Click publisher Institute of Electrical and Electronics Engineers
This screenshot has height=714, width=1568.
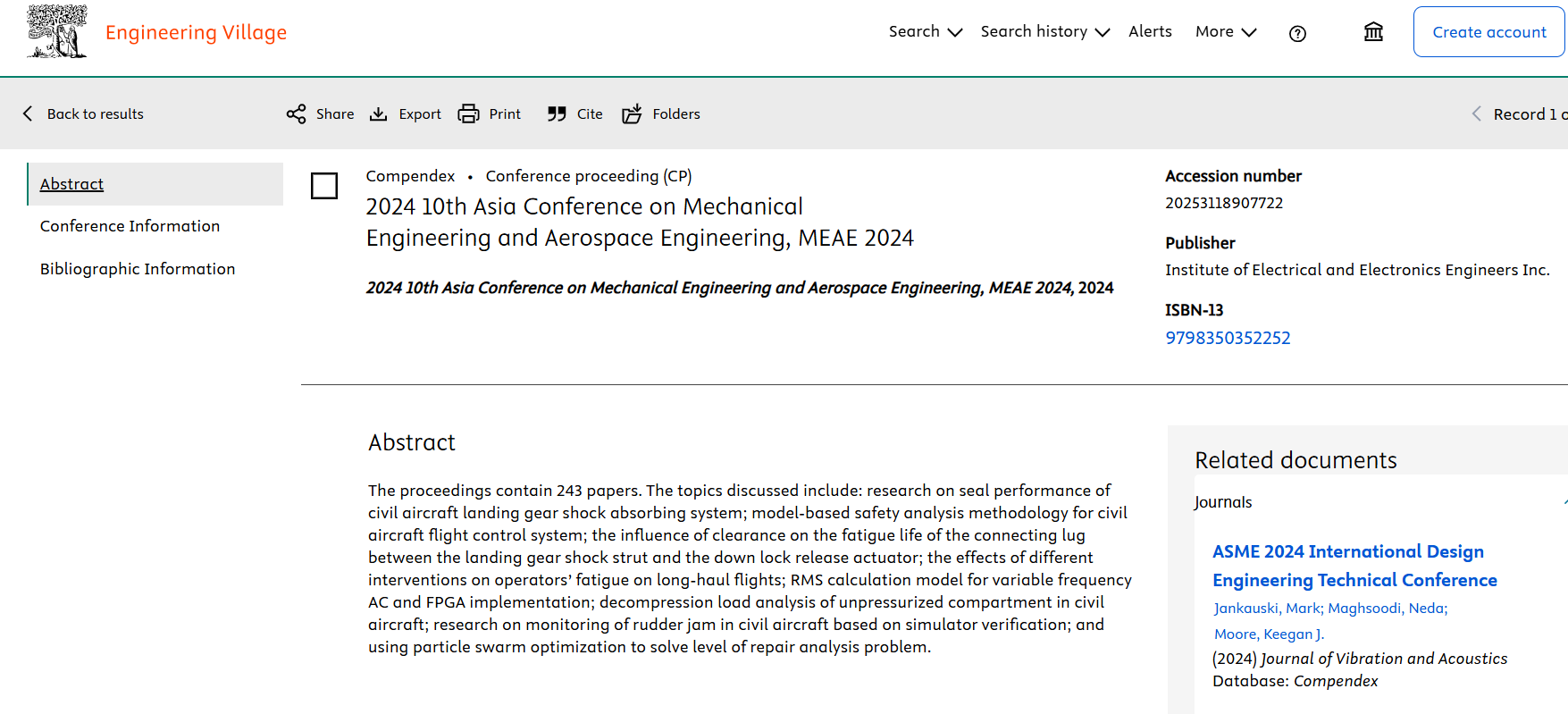(1357, 270)
